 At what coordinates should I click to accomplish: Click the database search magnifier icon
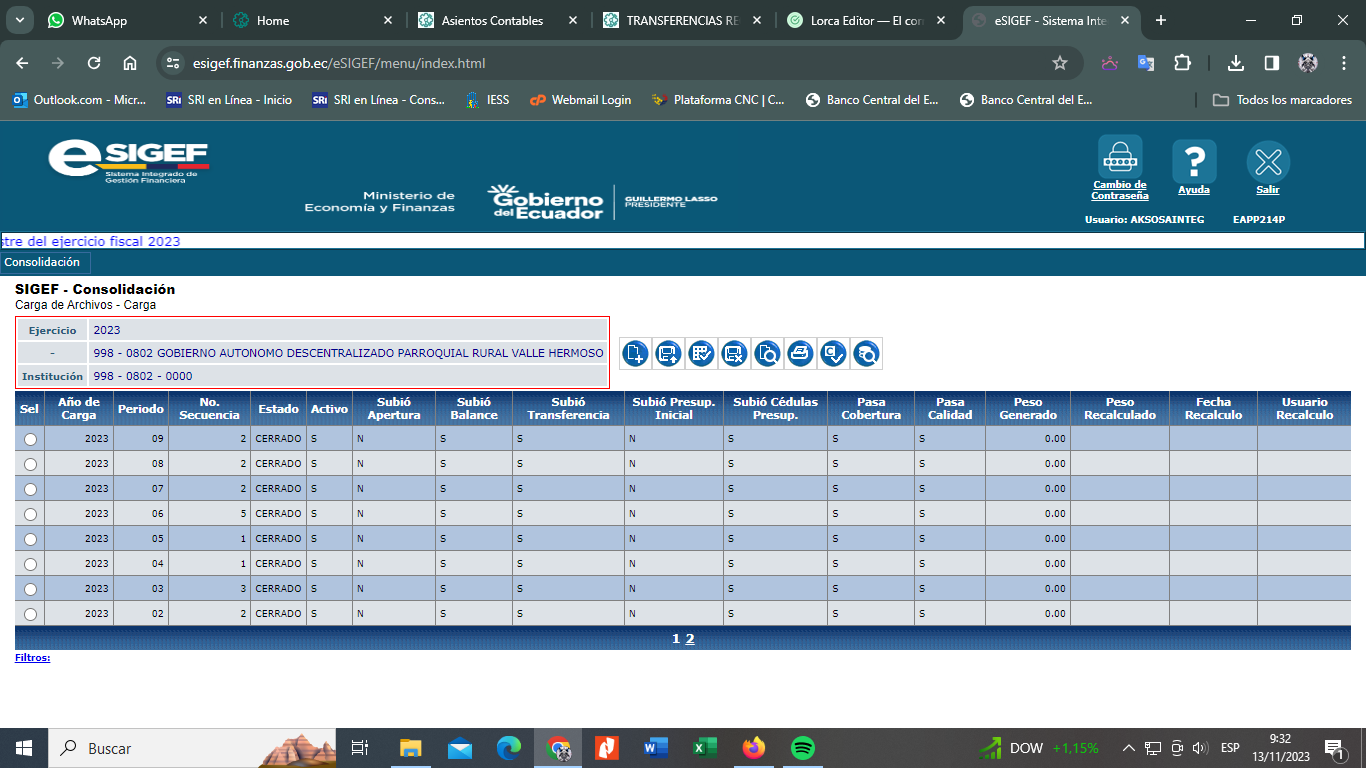click(x=866, y=353)
